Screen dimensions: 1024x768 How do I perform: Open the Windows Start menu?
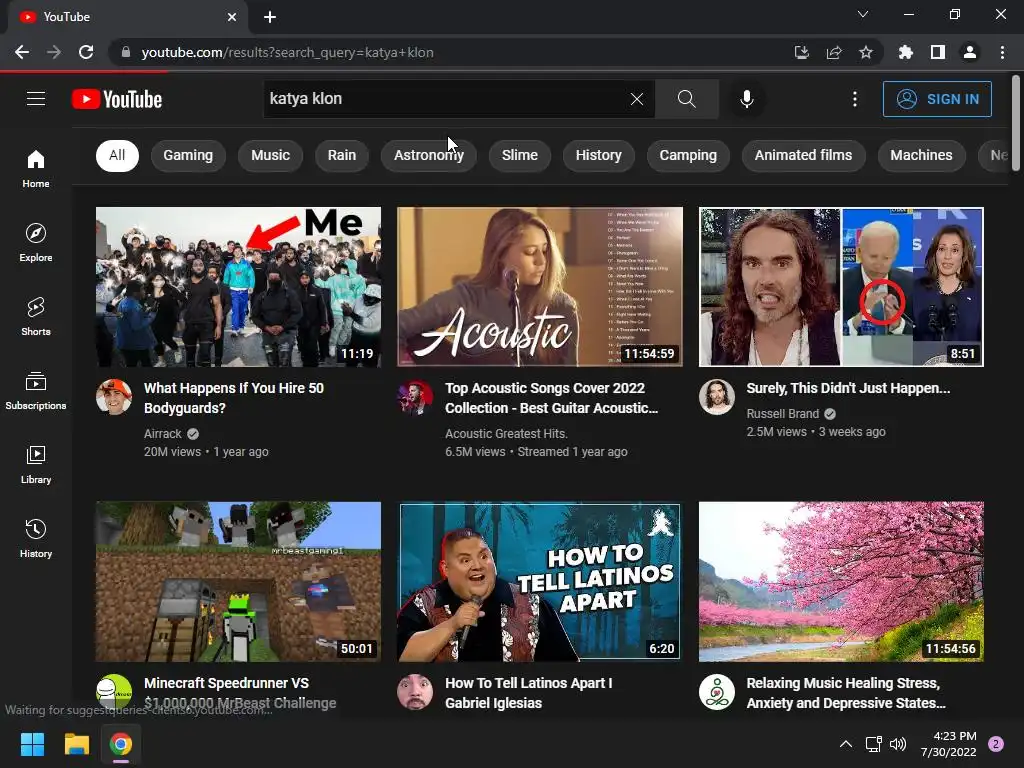32,744
